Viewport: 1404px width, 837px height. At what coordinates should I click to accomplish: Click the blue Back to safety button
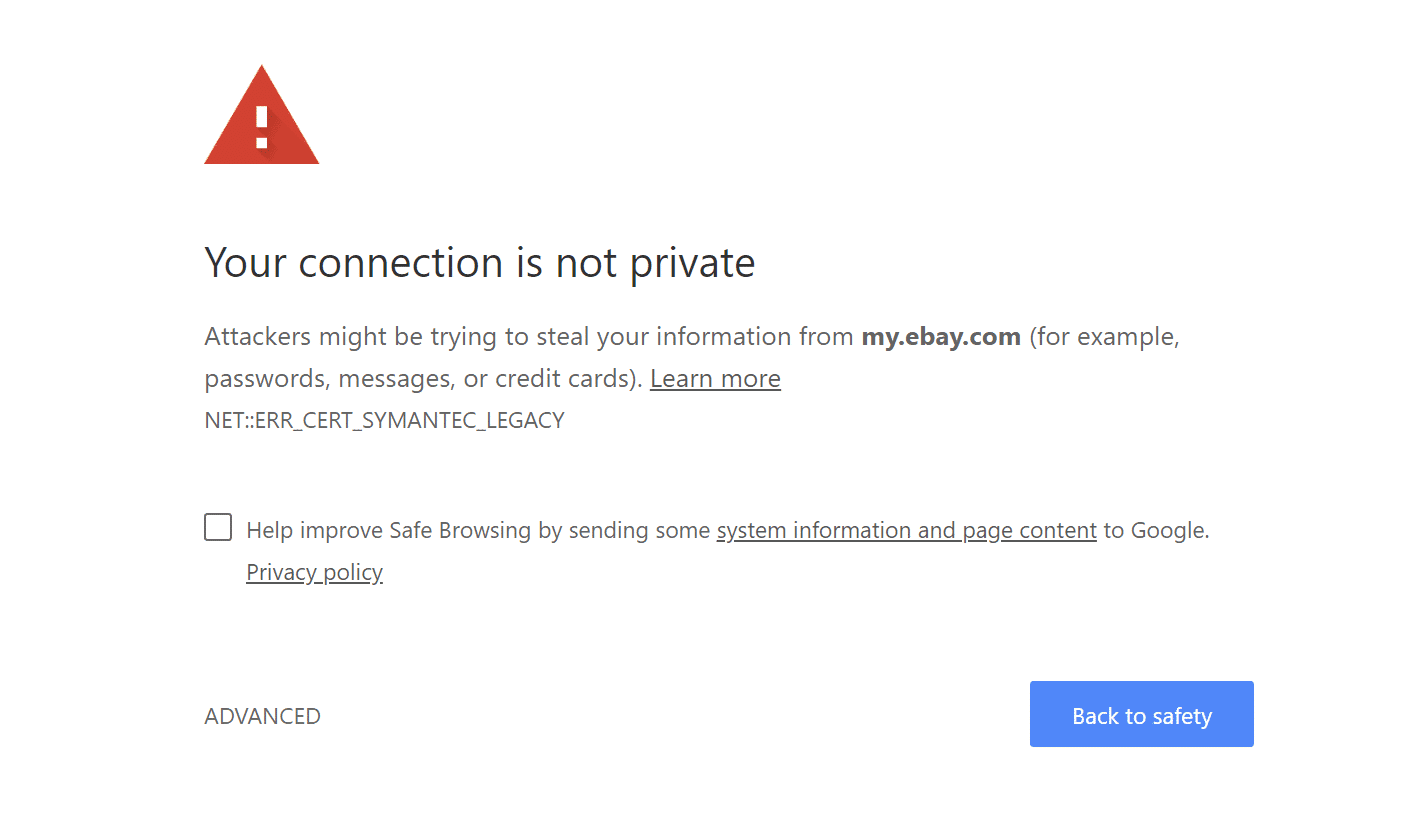click(x=1141, y=714)
